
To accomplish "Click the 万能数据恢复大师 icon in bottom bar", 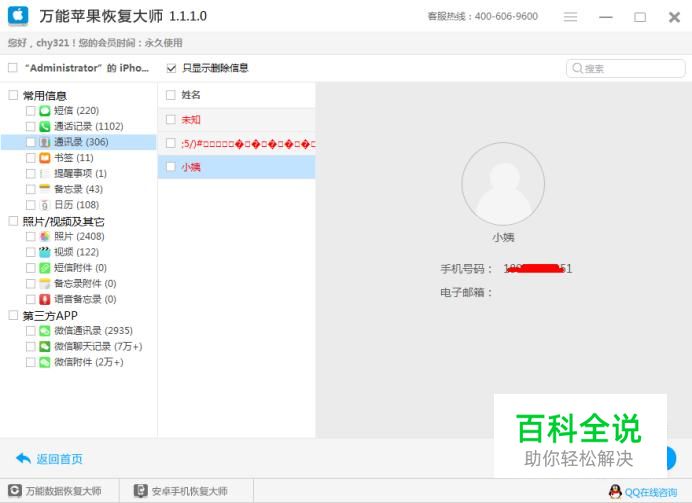I will [15, 491].
